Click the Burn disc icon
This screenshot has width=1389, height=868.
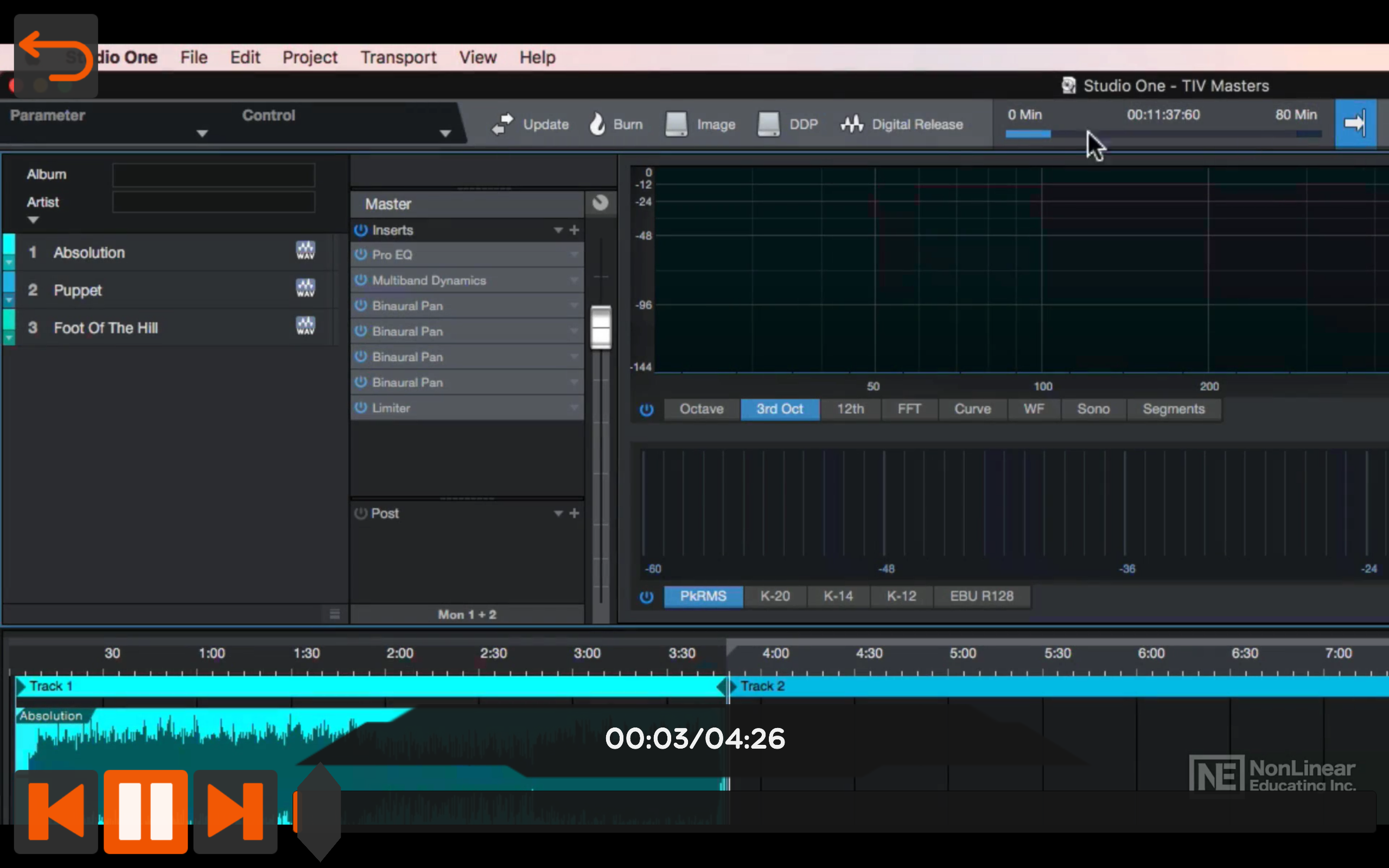pyautogui.click(x=597, y=124)
